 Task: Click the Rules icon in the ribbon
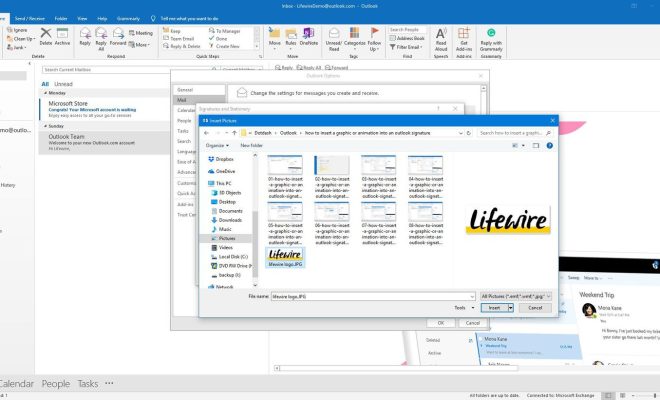(x=291, y=33)
